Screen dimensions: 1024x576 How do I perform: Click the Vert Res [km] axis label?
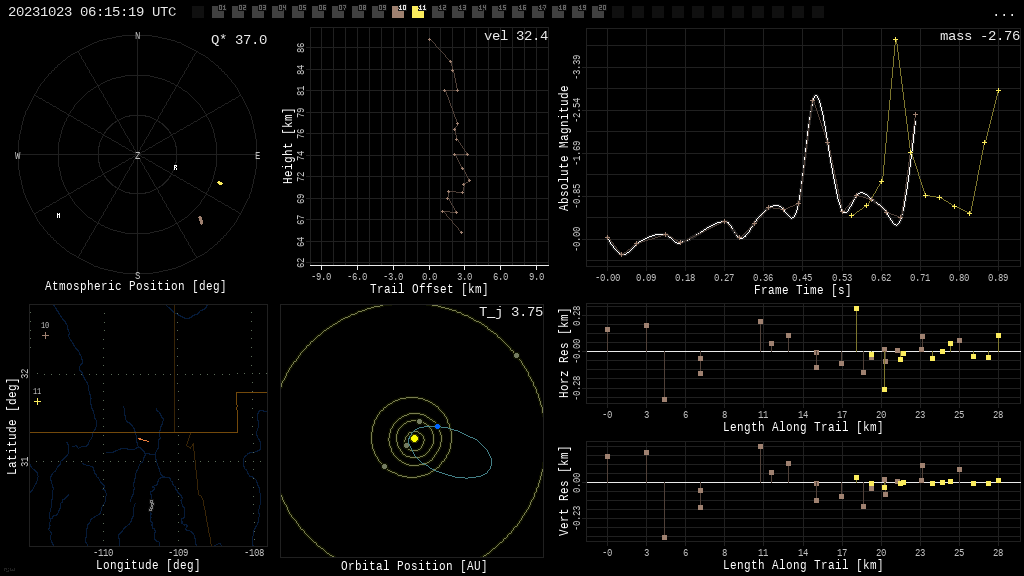pos(564,491)
